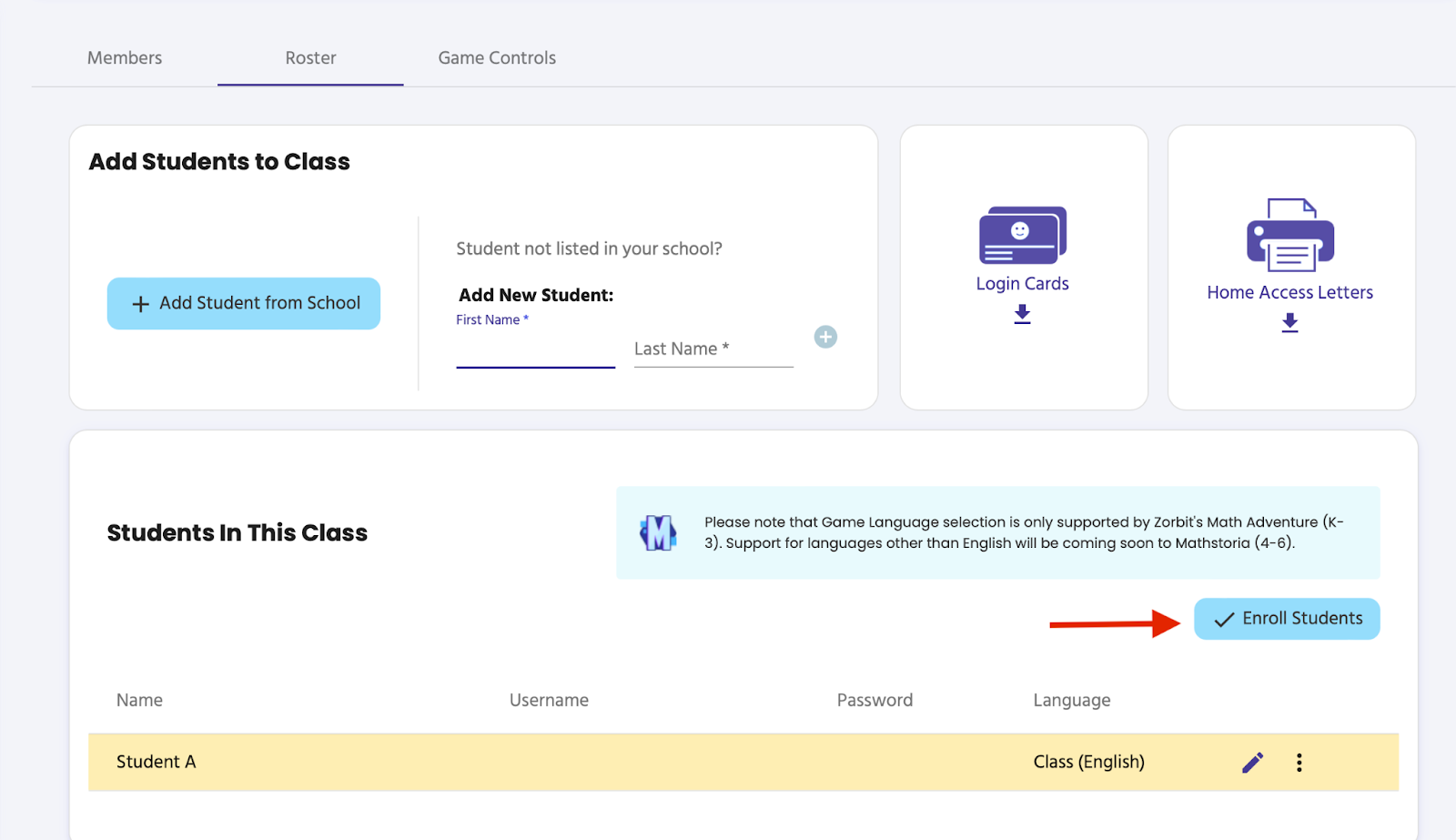Click the Login Cards icon
The image size is (1456, 840).
[x=1022, y=234]
